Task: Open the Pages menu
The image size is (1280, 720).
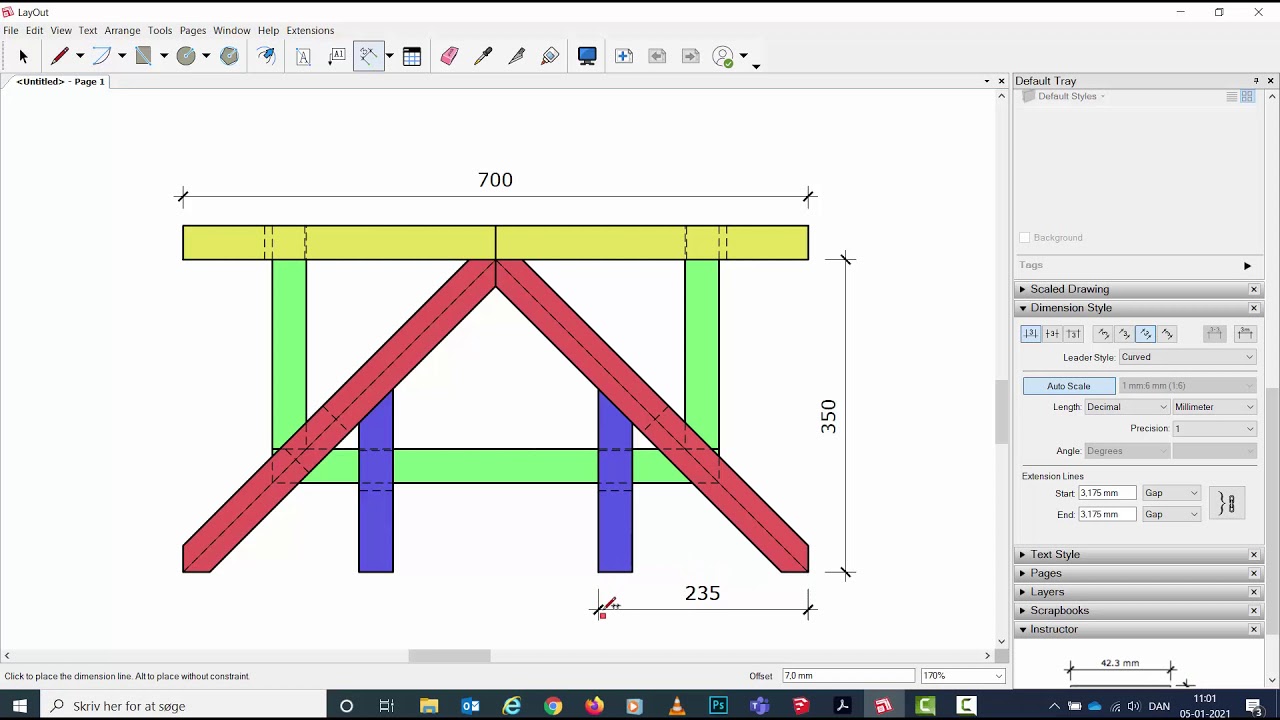Action: coord(193,30)
